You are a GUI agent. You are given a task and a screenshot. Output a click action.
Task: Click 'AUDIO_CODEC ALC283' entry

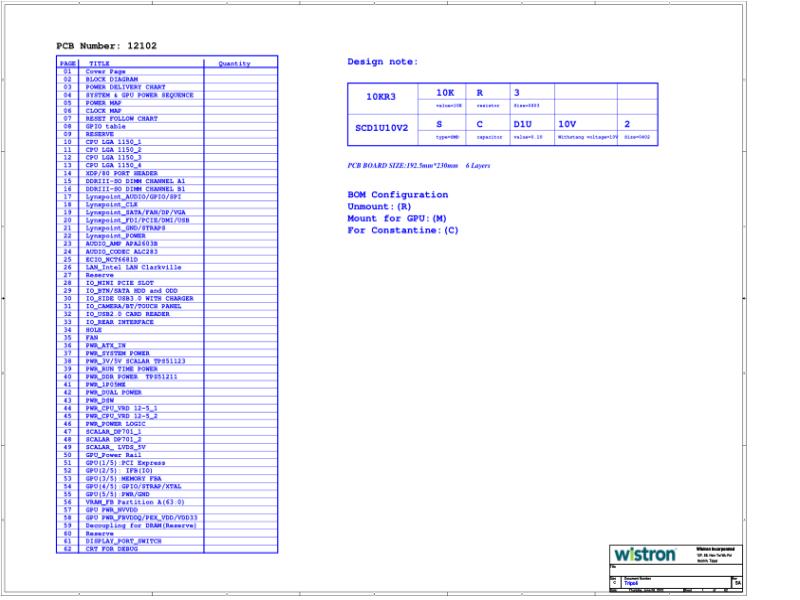point(121,252)
